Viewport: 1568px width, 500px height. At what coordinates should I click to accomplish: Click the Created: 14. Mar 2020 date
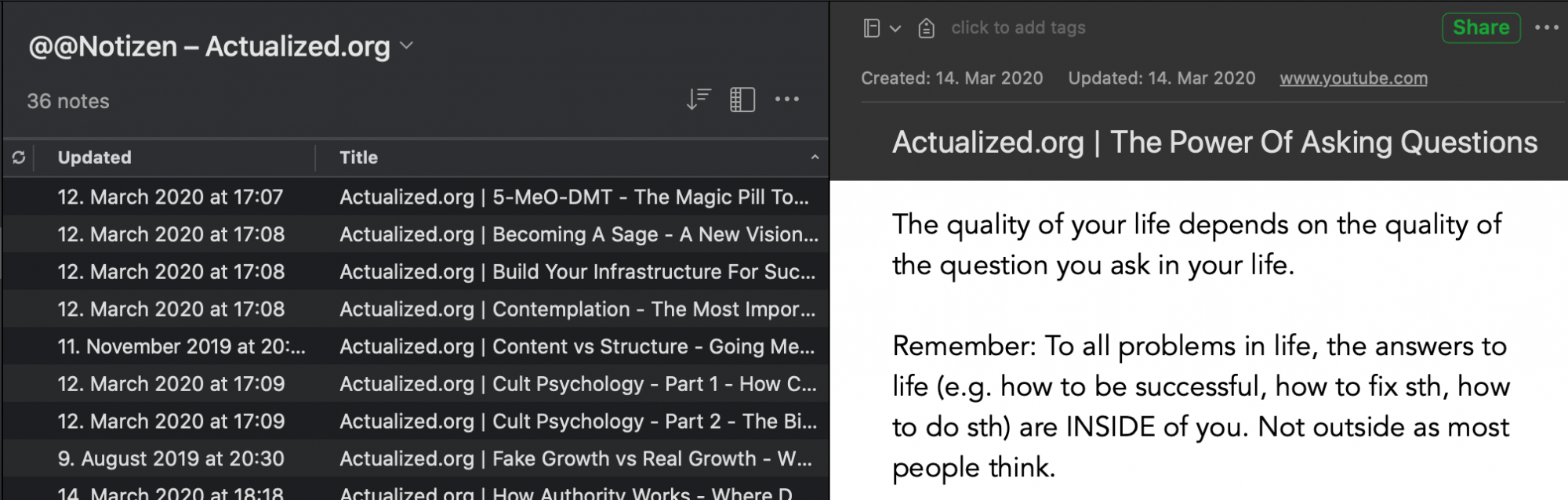tap(952, 78)
